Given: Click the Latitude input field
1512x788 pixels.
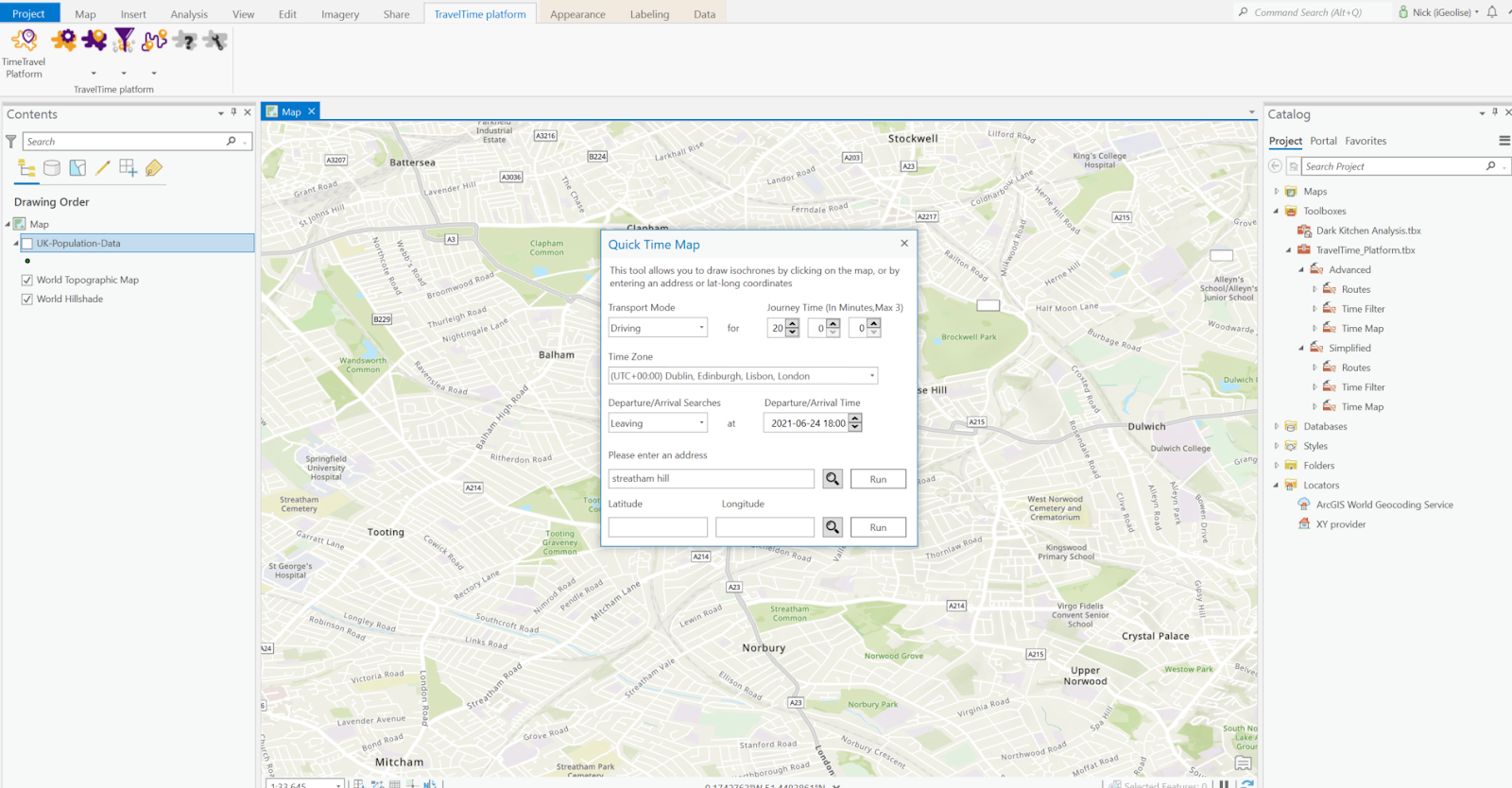Looking at the screenshot, I should pyautogui.click(x=658, y=527).
